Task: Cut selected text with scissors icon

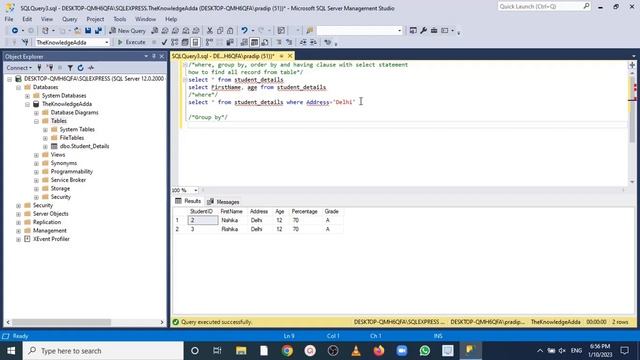Action: coord(210,31)
